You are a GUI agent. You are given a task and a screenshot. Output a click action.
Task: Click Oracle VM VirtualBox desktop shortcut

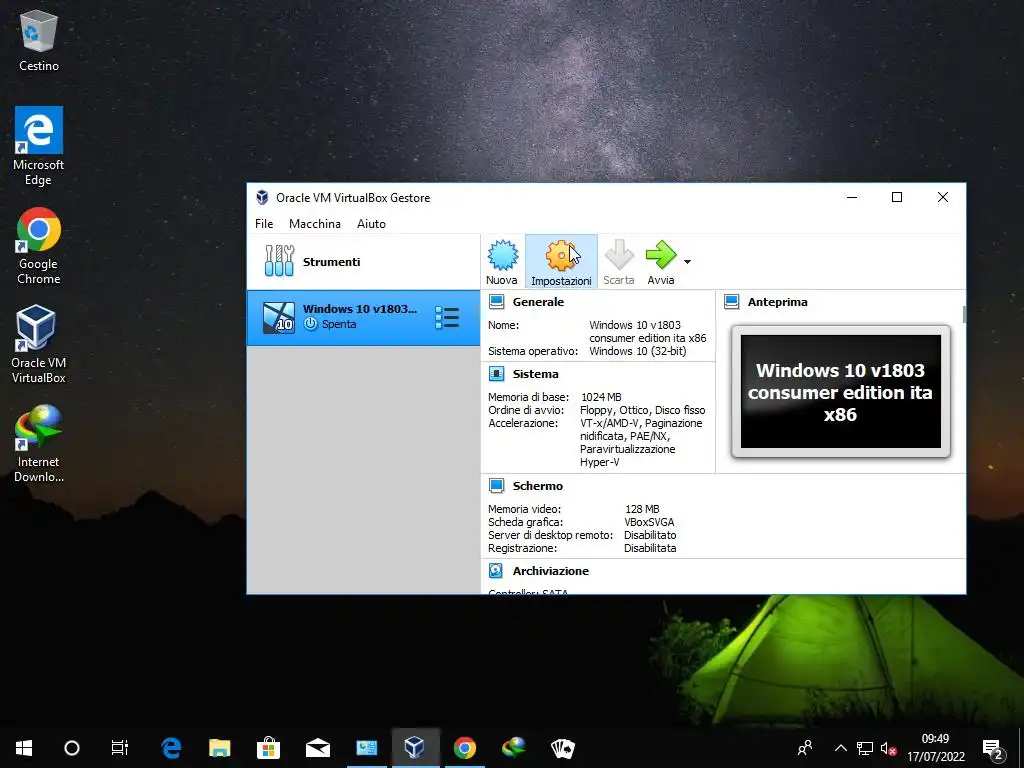tap(39, 344)
